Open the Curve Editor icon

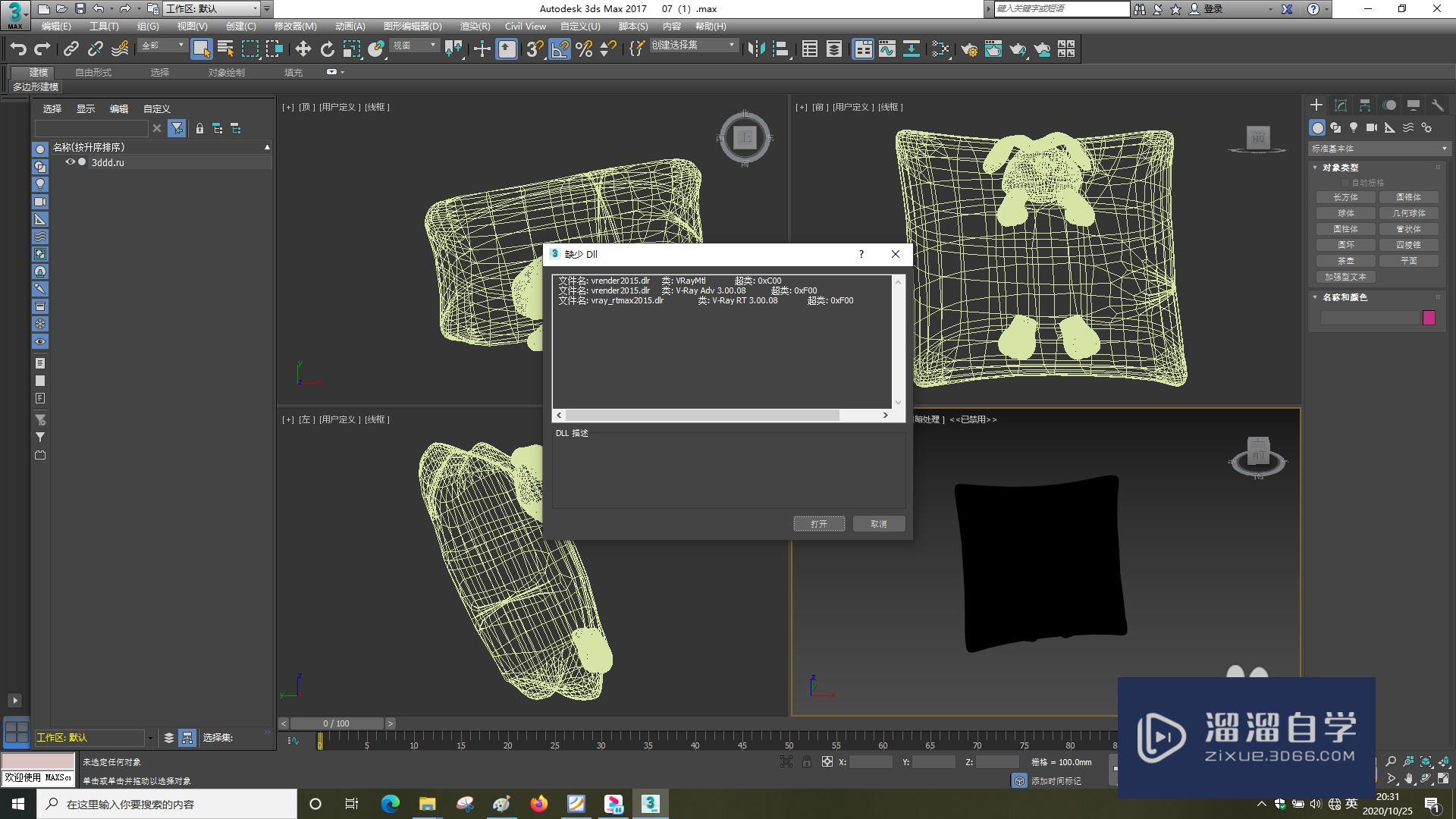[886, 49]
